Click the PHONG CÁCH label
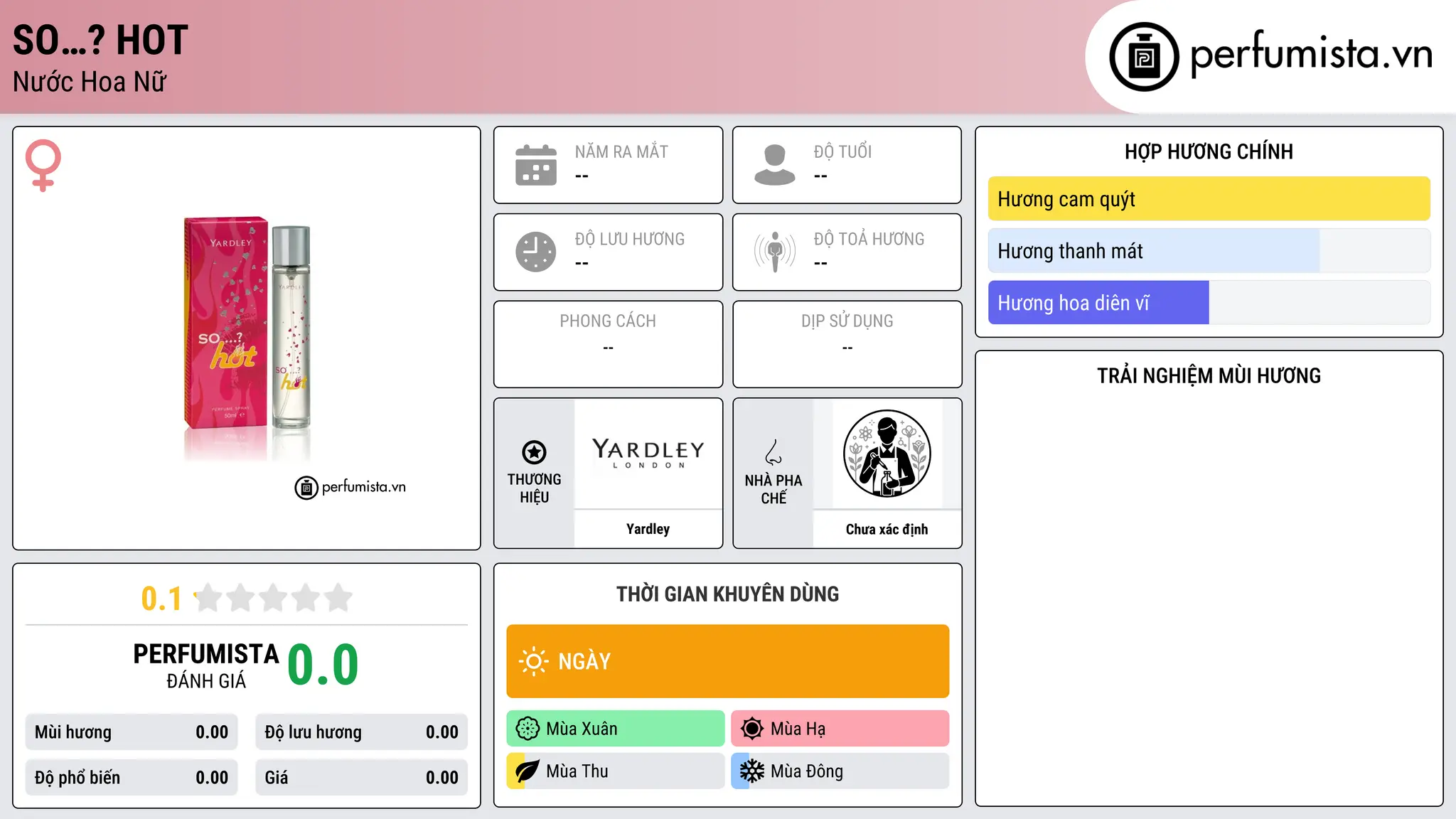1456x819 pixels. (608, 321)
